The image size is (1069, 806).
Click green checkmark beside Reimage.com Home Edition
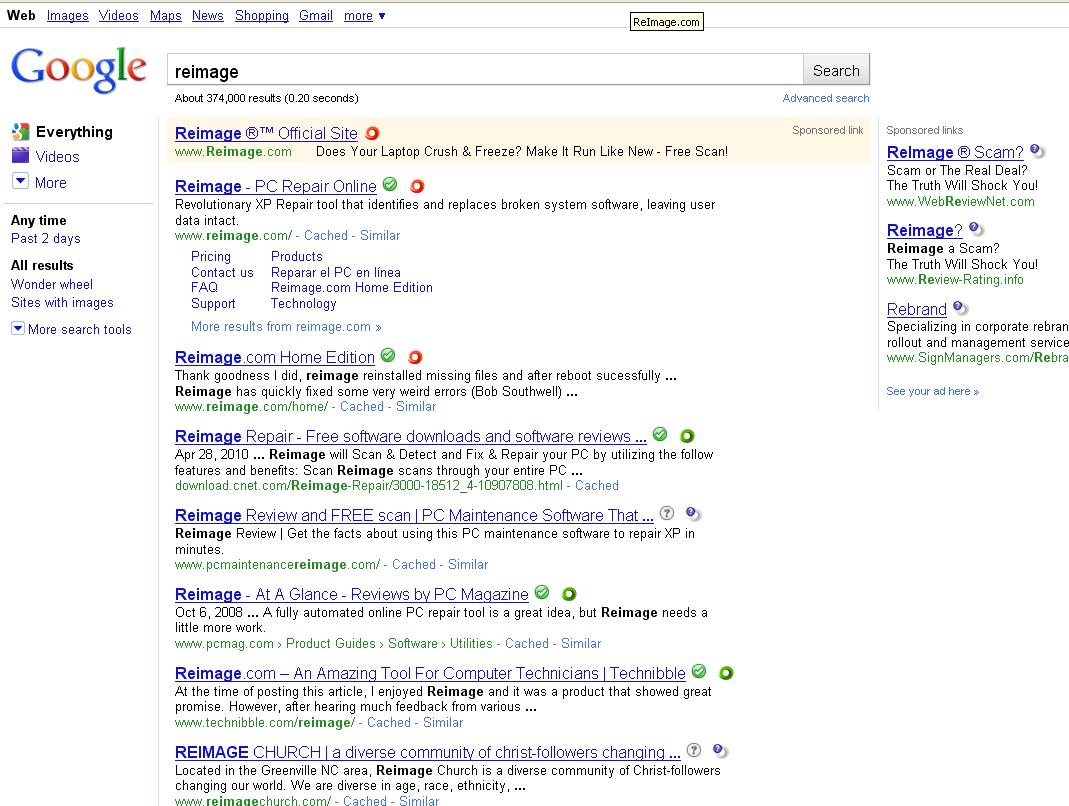tap(388, 355)
